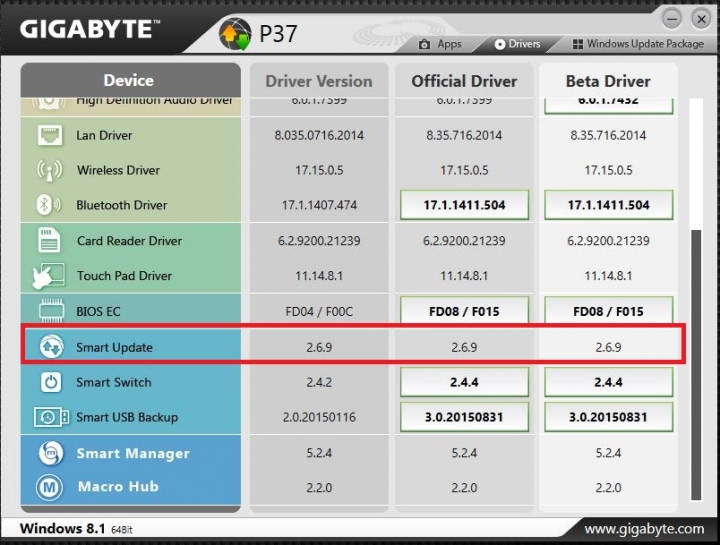Install beta BIOS EC FD08 / F015
720x545 pixels.
[x=608, y=311]
